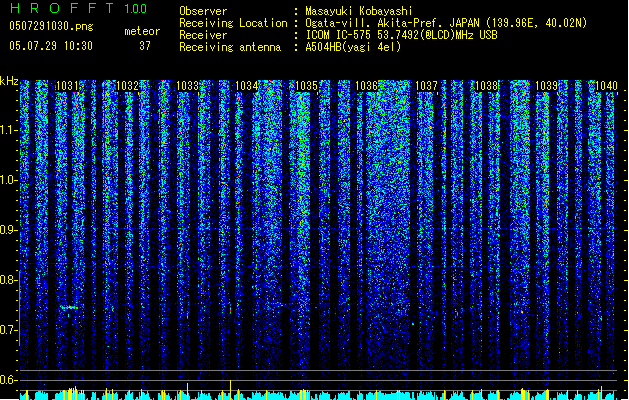
Task: Click the 1034 time marker
Action: pyautogui.click(x=246, y=86)
